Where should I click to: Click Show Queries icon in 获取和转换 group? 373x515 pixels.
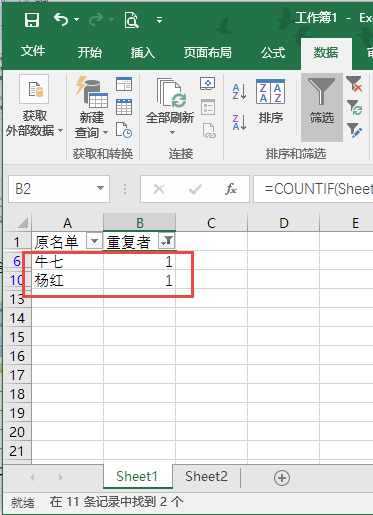point(124,84)
